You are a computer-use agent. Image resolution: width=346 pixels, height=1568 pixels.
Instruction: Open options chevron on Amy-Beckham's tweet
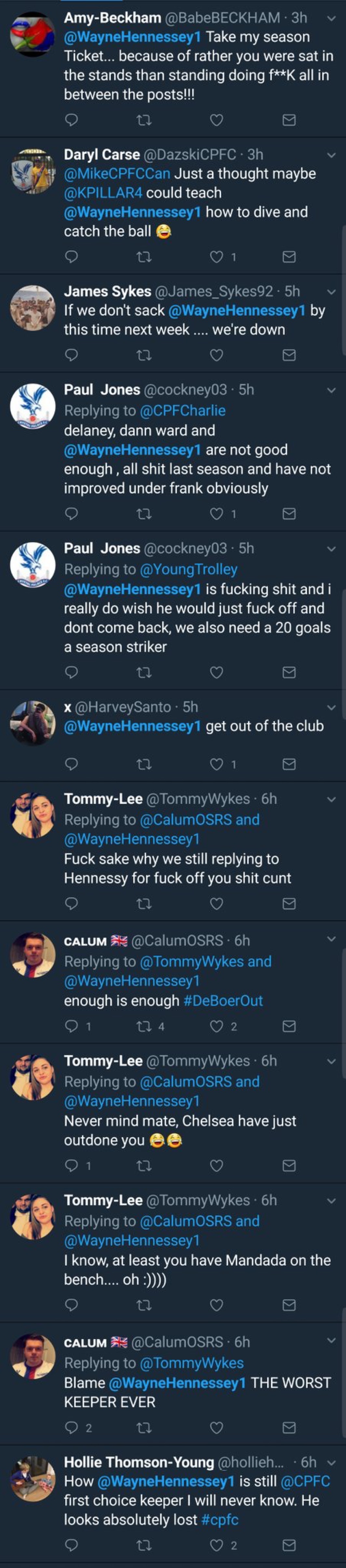coord(331,18)
